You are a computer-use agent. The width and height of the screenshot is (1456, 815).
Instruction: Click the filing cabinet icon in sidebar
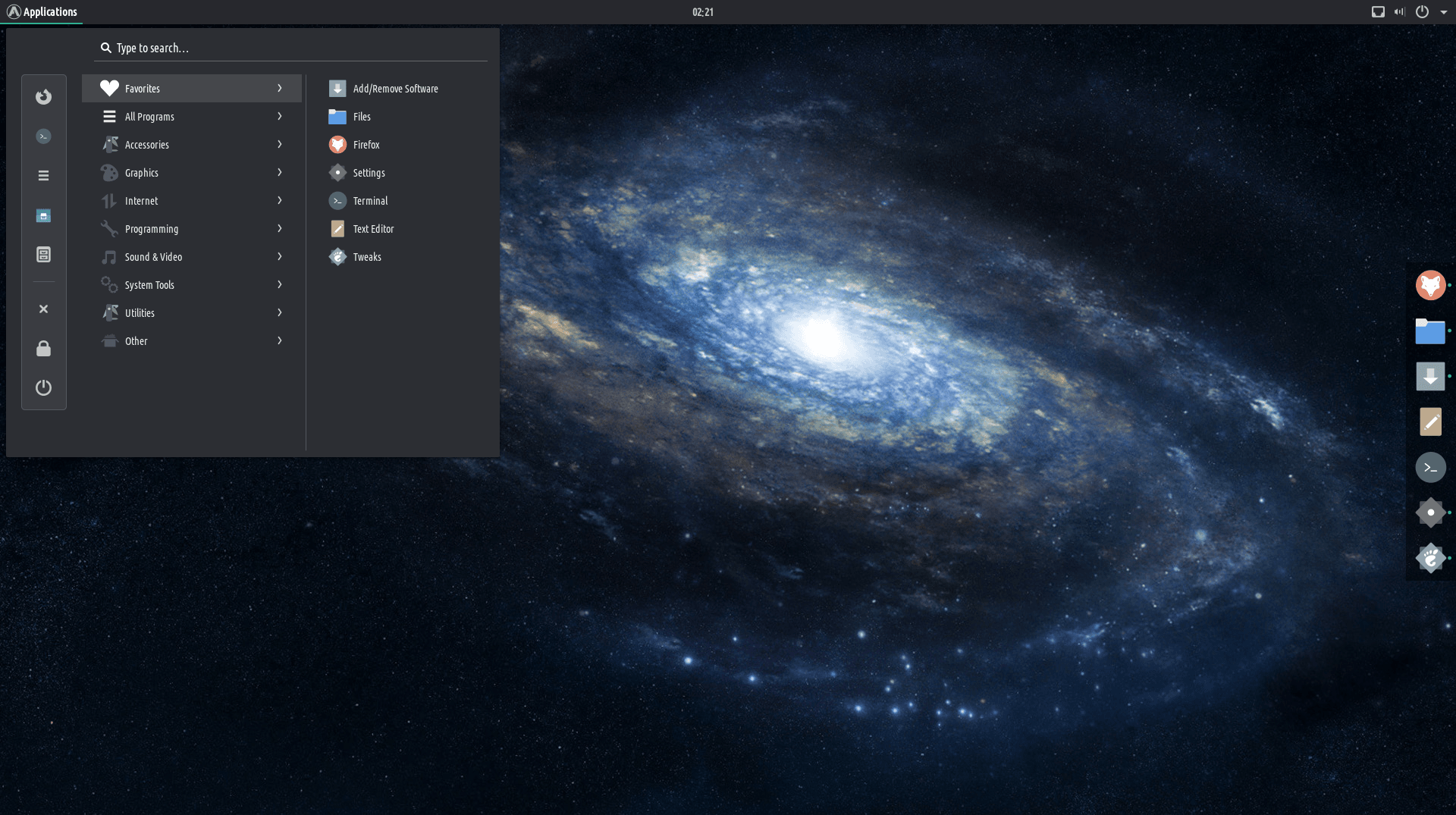(x=43, y=255)
